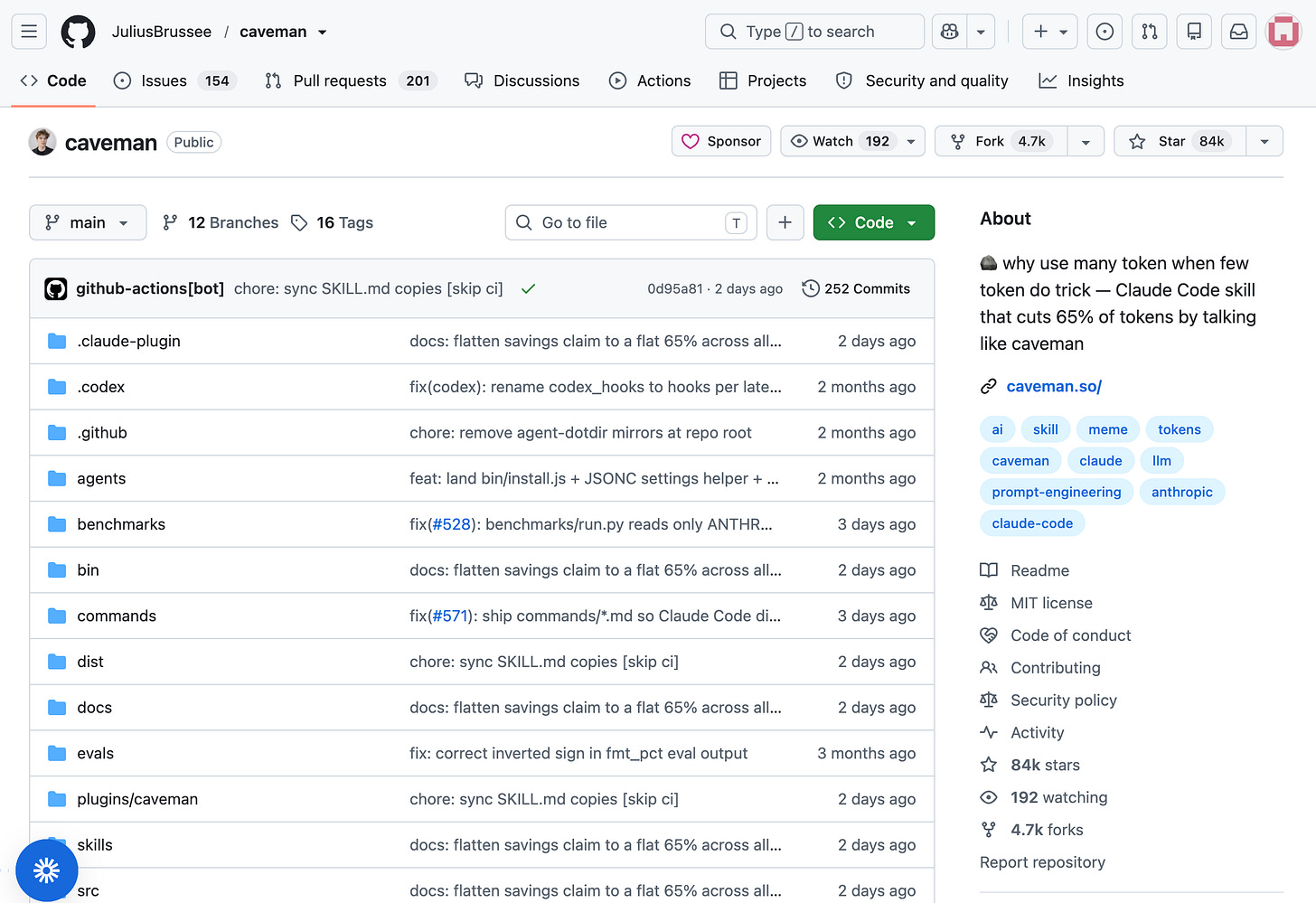Open the Copilot chat icon
Image resolution: width=1316 pixels, height=903 pixels.
coord(949,32)
